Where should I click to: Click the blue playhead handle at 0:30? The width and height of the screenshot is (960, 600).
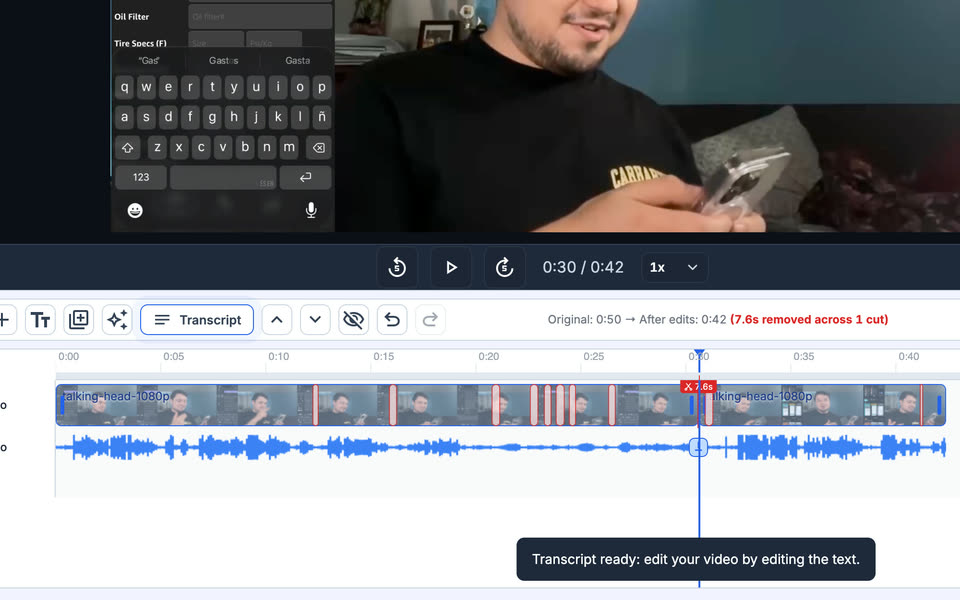[699, 354]
